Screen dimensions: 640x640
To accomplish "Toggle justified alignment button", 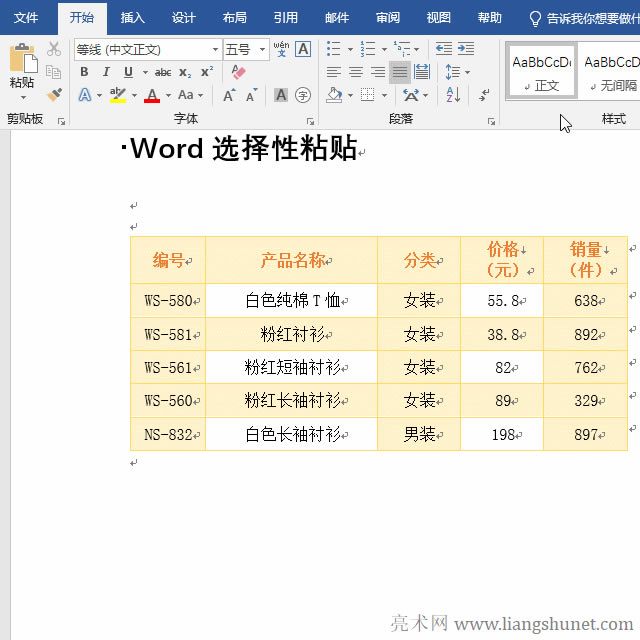I will (x=400, y=72).
